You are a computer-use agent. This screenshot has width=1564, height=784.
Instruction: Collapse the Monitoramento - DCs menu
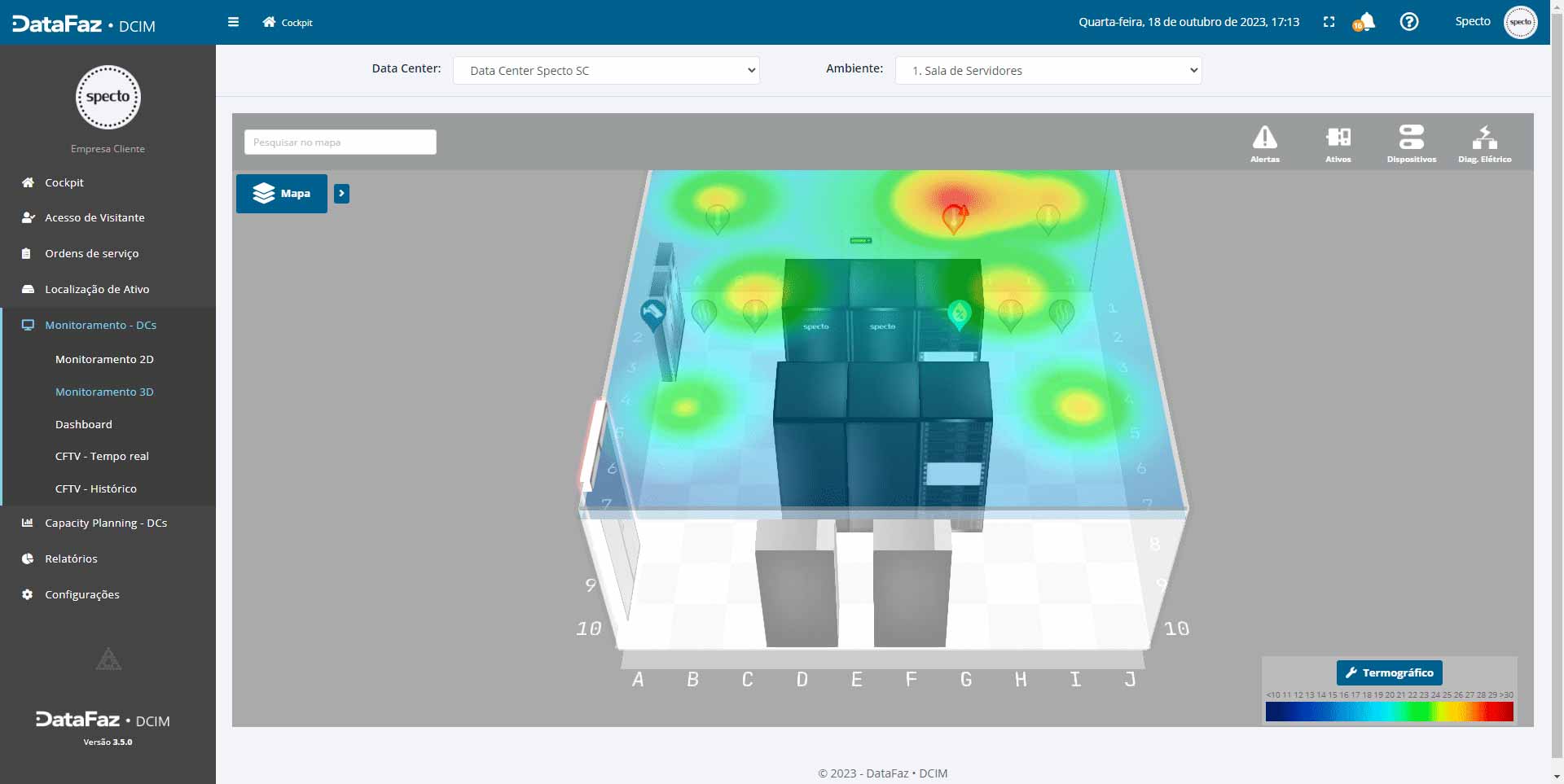point(100,325)
